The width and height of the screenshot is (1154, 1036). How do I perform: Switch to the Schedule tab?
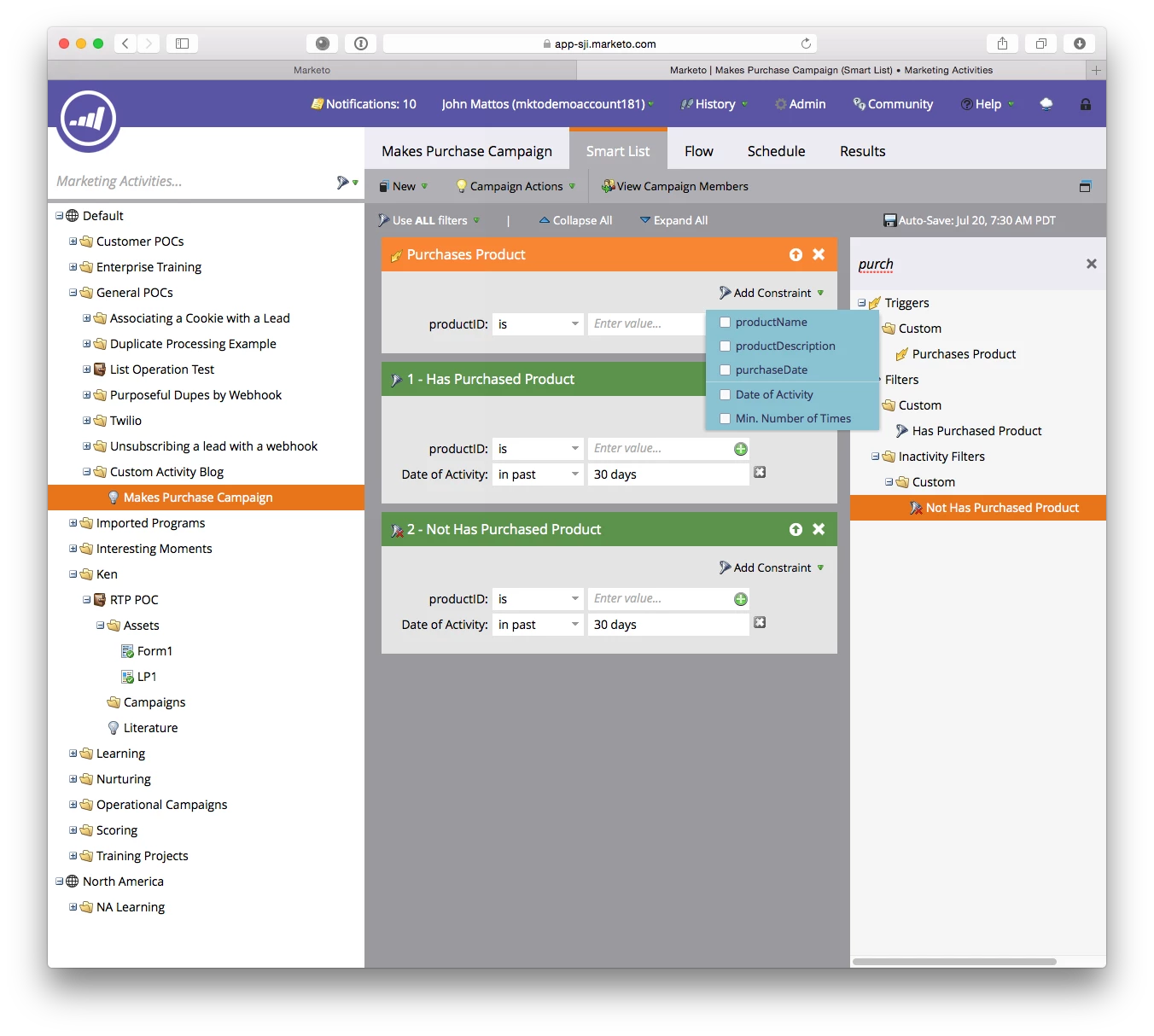(776, 151)
